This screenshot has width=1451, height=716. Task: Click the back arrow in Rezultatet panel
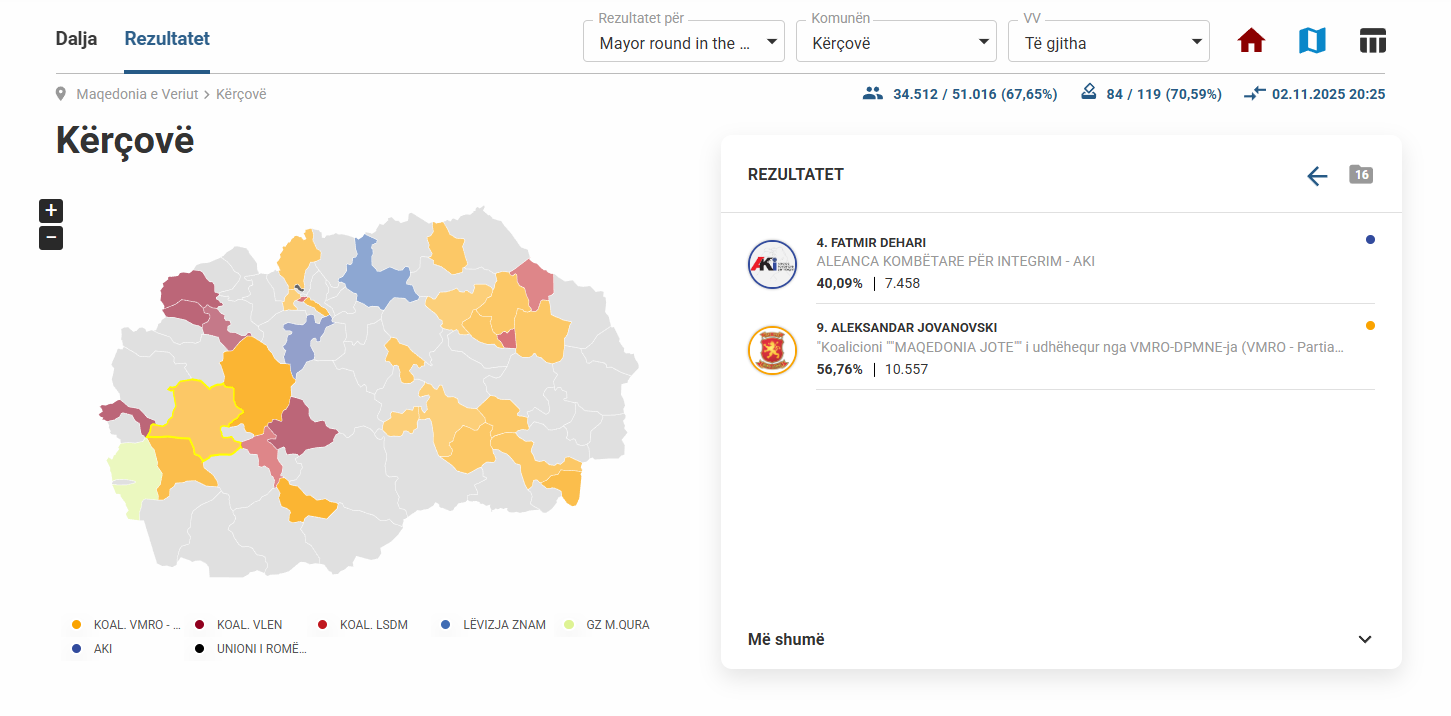(x=1317, y=176)
